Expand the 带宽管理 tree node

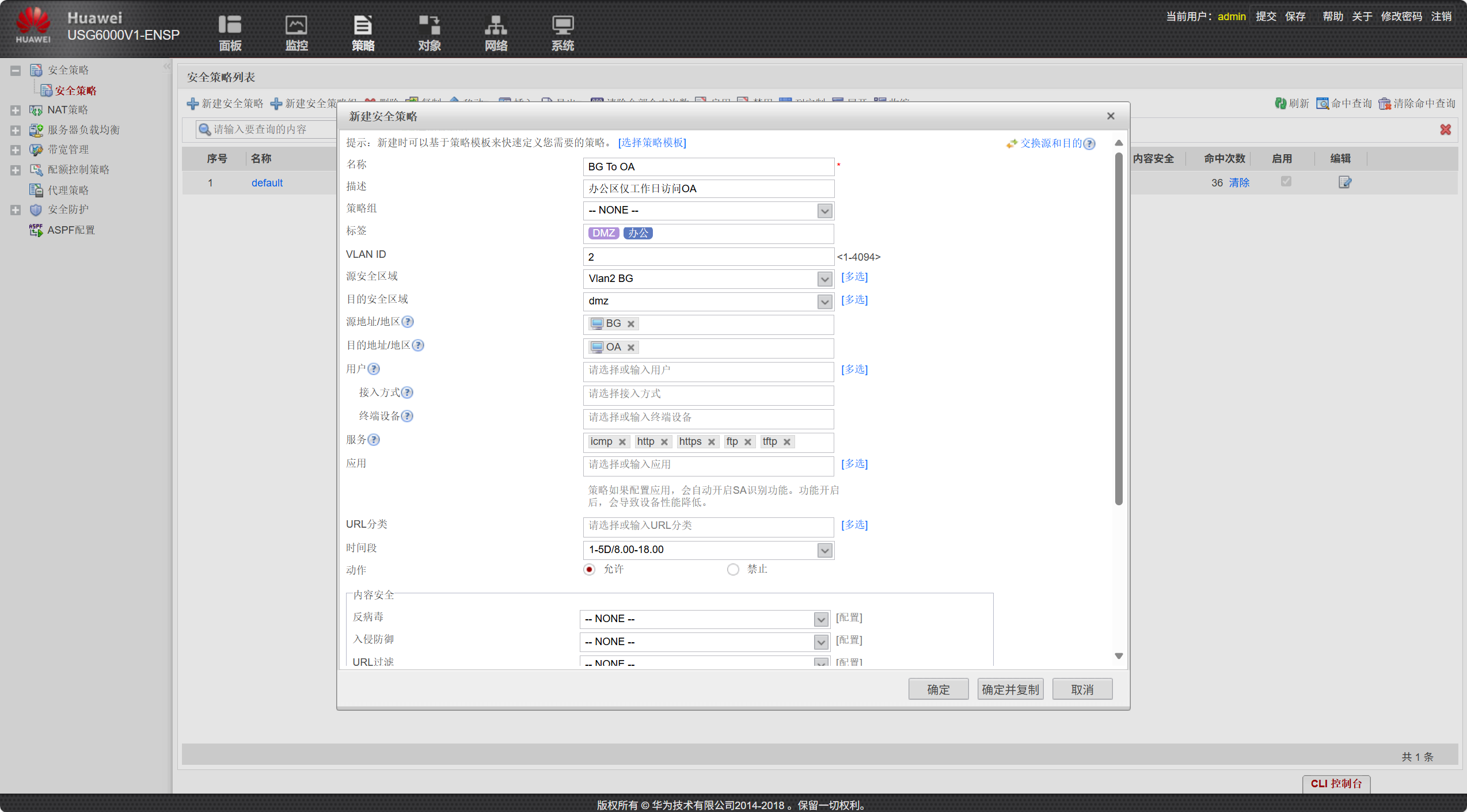16,150
